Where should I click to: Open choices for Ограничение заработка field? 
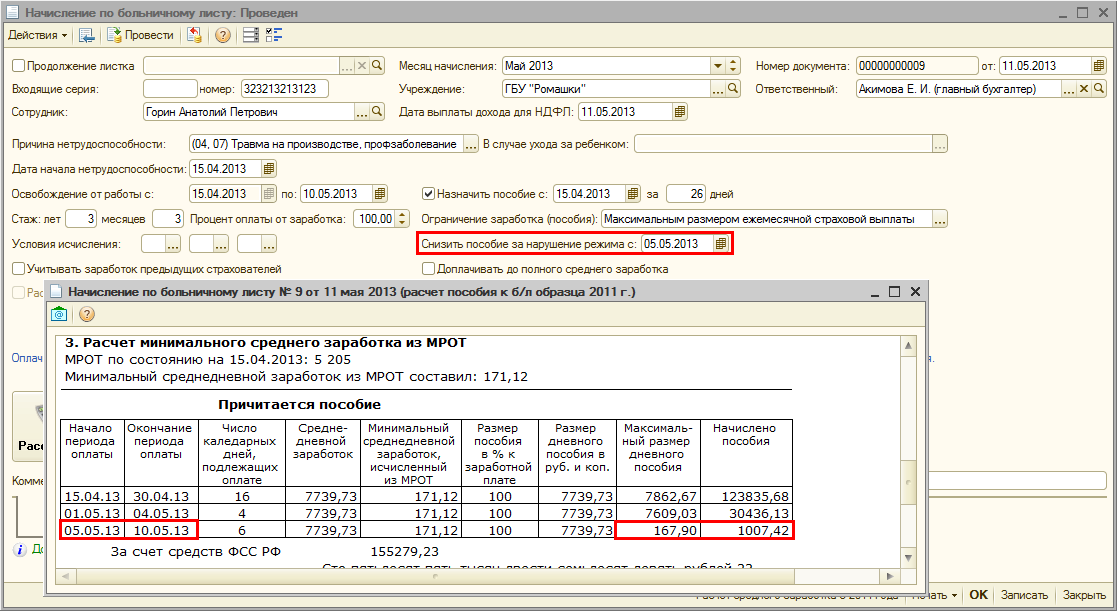[938, 219]
